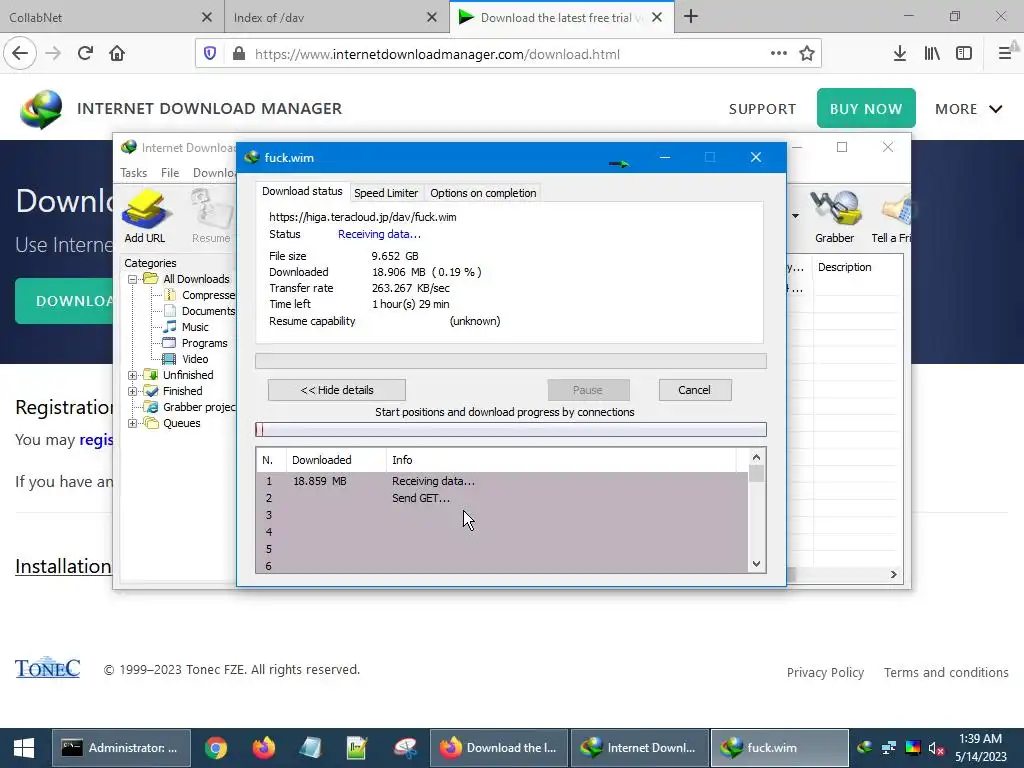
Task: Click the toolbar dropdown arrow left of Grabber
Action: 795,216
